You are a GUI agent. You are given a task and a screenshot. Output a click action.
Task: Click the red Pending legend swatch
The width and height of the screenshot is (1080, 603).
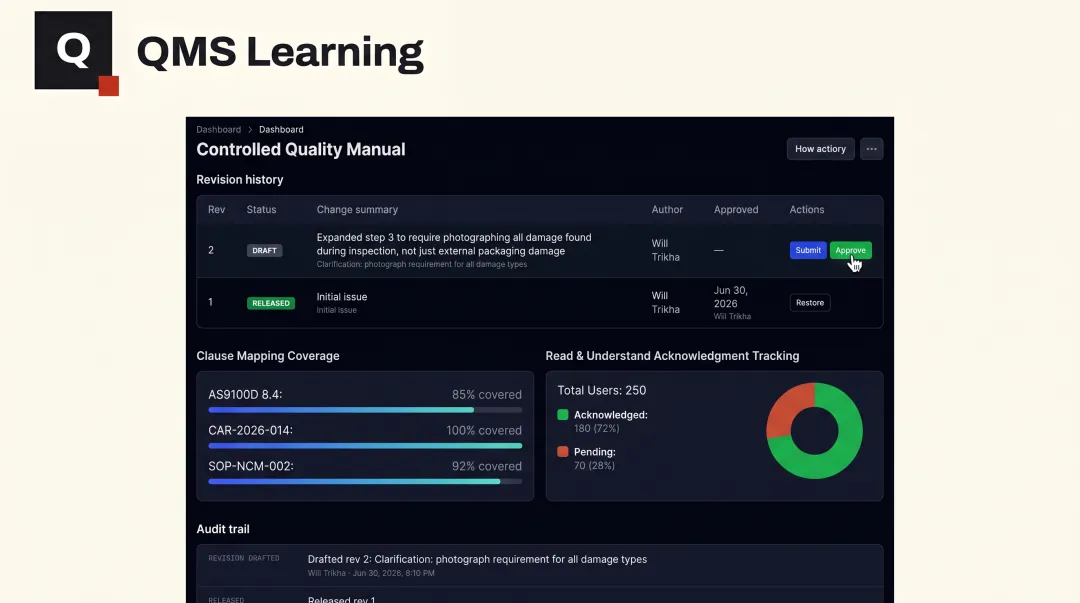tap(563, 452)
